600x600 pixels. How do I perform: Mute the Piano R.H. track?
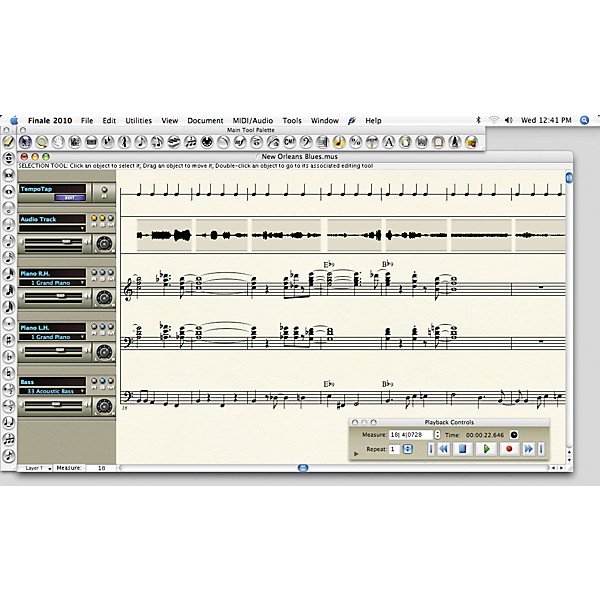click(111, 272)
